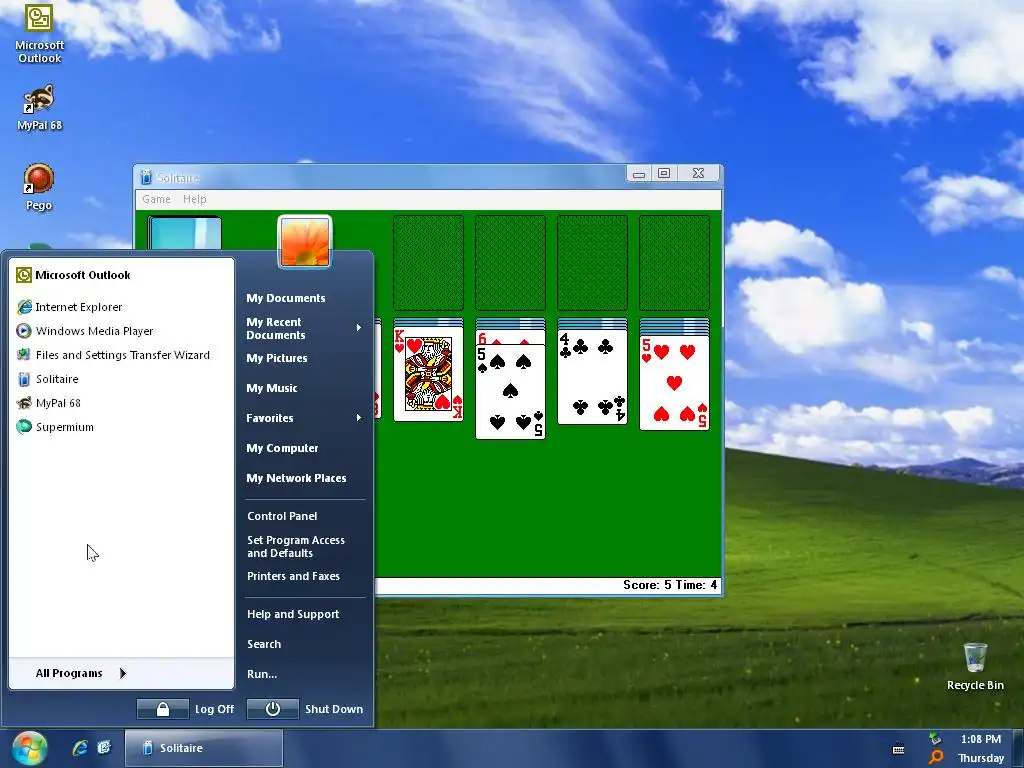Open Search from Start menu

(264, 644)
